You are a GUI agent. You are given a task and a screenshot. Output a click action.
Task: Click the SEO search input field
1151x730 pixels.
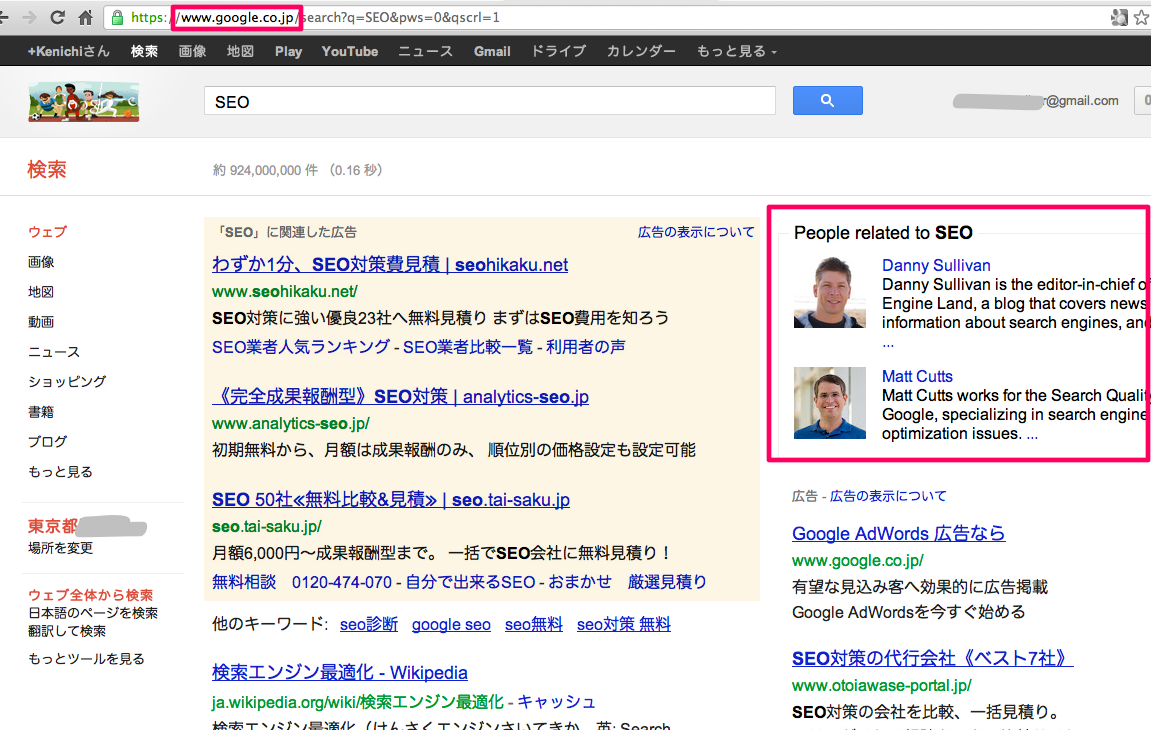(x=490, y=101)
